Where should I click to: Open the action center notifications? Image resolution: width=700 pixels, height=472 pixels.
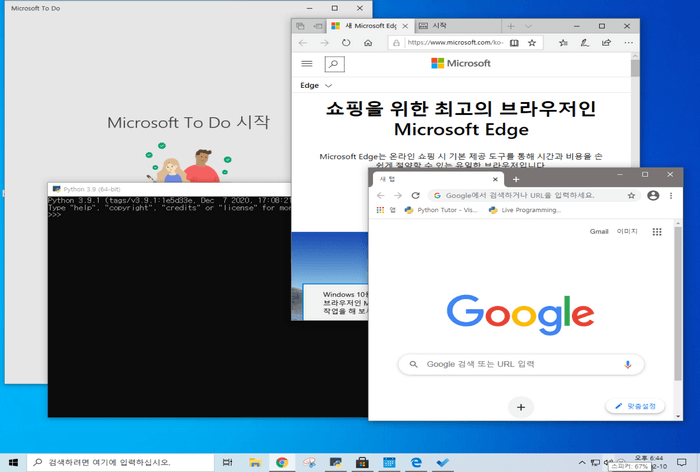(x=681, y=463)
